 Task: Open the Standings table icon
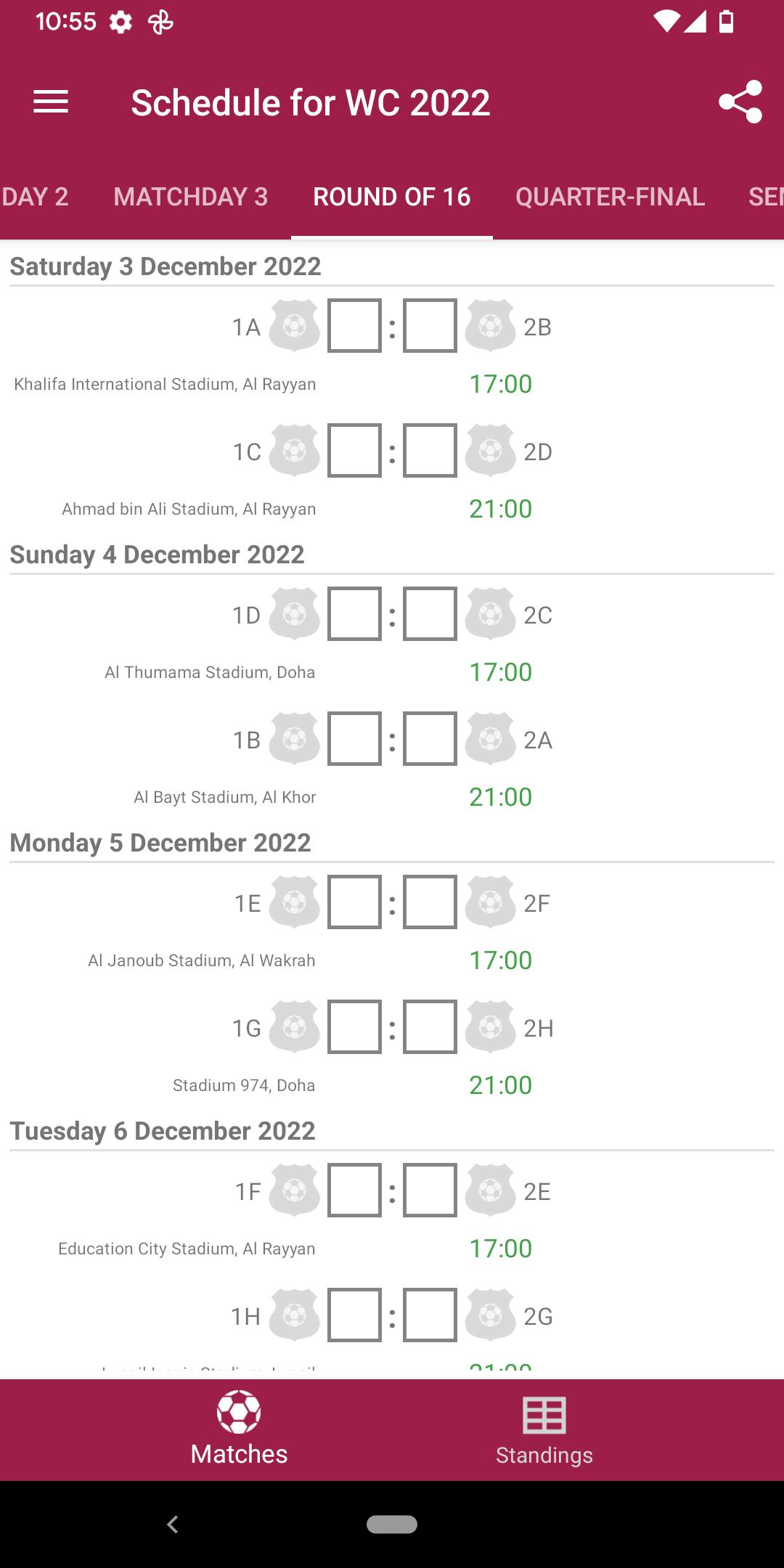tap(544, 1416)
